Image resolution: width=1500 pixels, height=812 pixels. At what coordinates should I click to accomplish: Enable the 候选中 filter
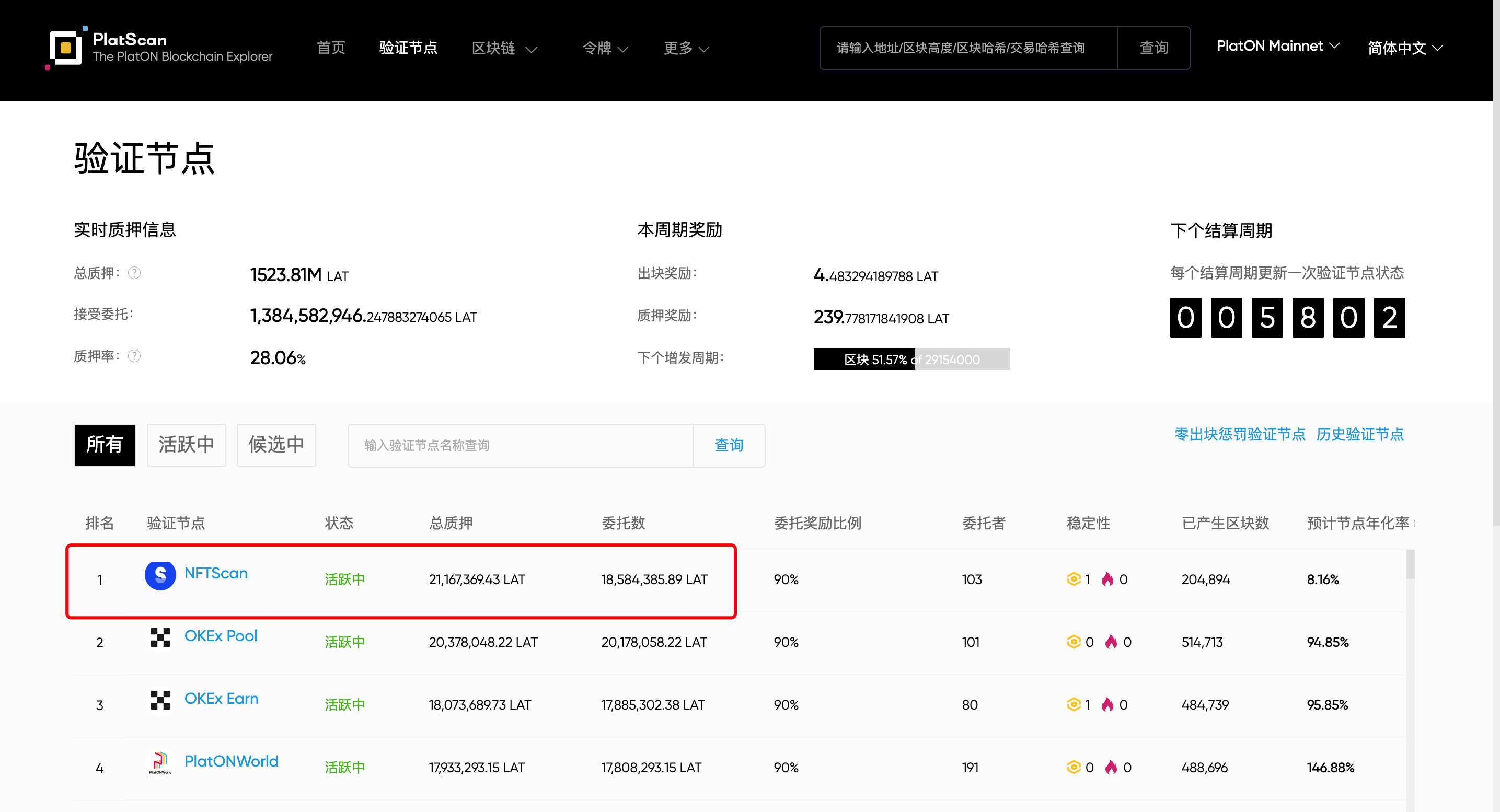pos(276,445)
